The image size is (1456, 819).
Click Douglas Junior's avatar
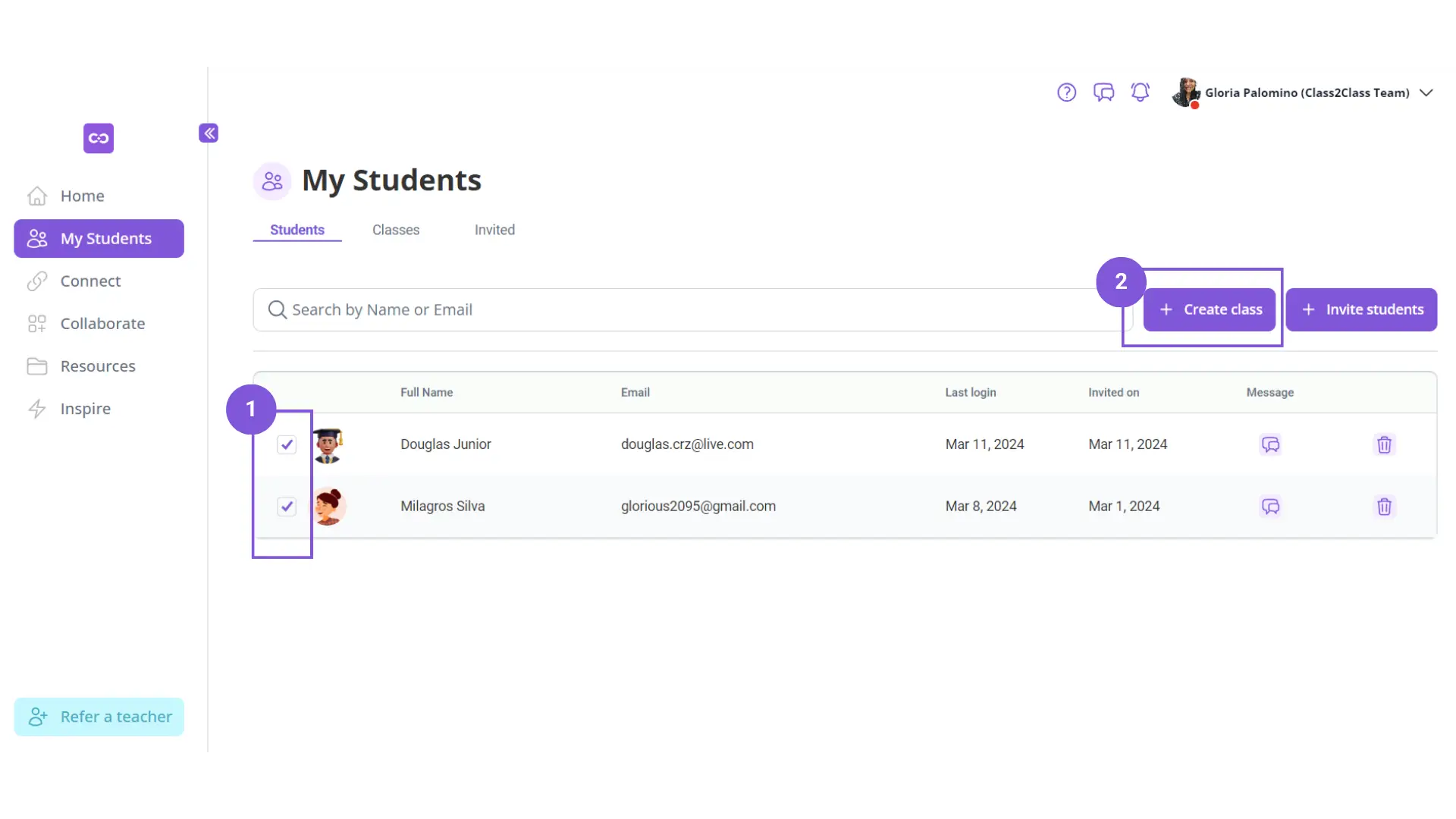pyautogui.click(x=328, y=445)
